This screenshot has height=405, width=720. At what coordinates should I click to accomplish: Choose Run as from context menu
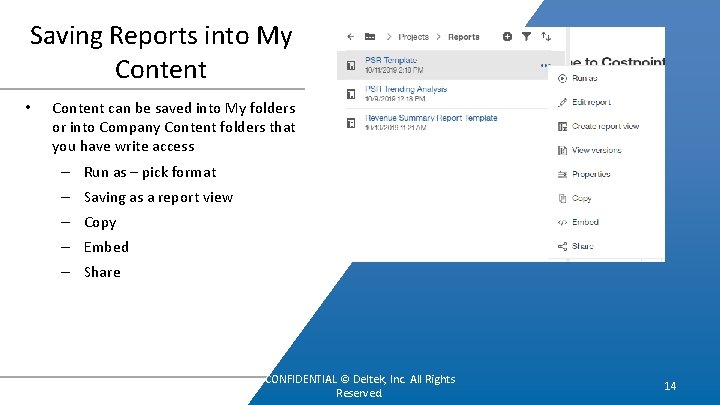coord(585,78)
